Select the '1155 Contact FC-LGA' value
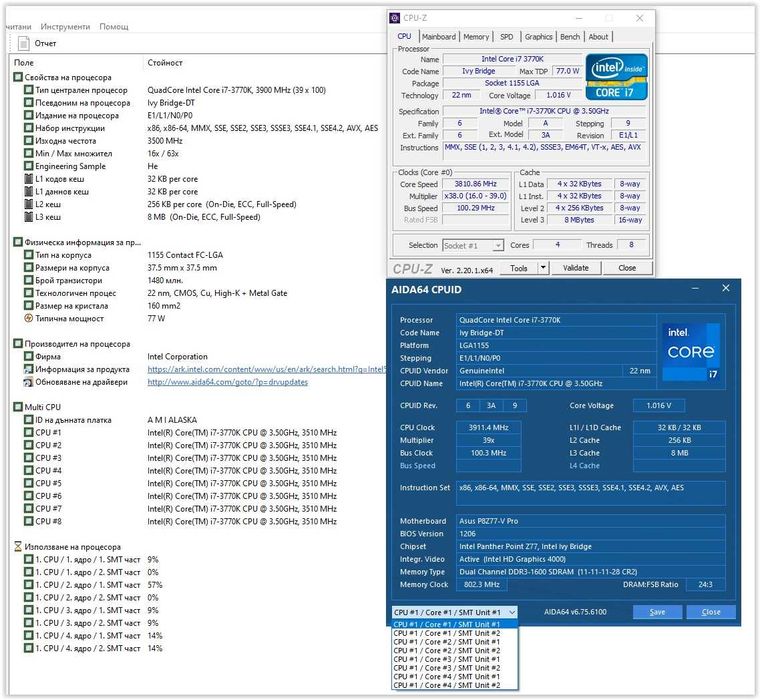Screen dimensions: 760x700 (x=185, y=255)
